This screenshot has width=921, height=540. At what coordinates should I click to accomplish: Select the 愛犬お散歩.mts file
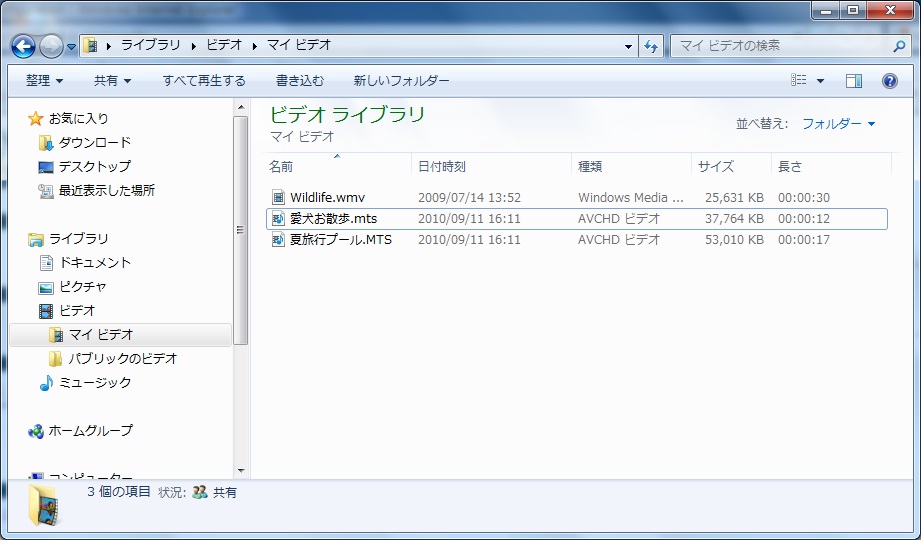[334, 219]
